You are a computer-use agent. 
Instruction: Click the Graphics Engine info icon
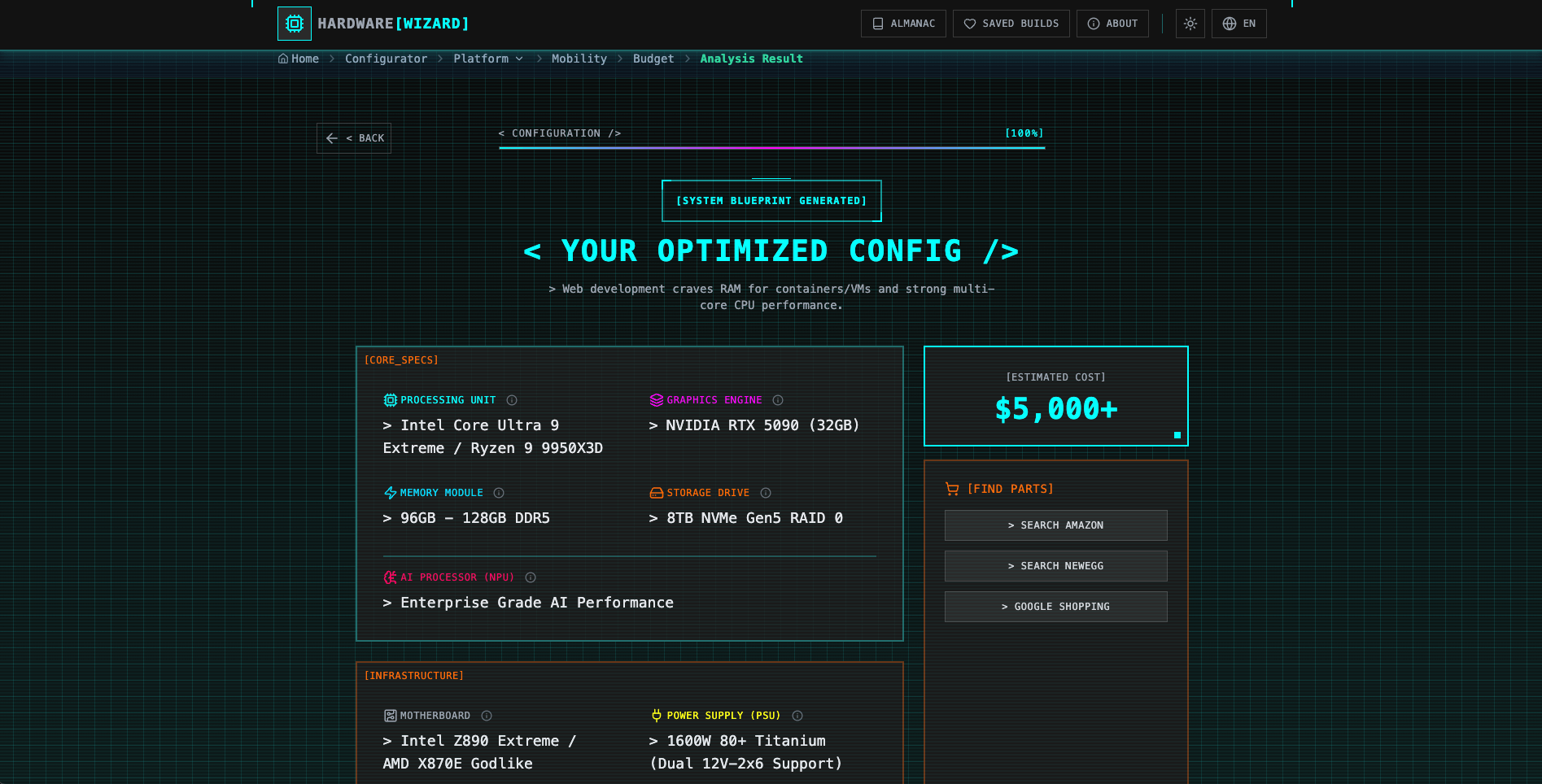[778, 400]
